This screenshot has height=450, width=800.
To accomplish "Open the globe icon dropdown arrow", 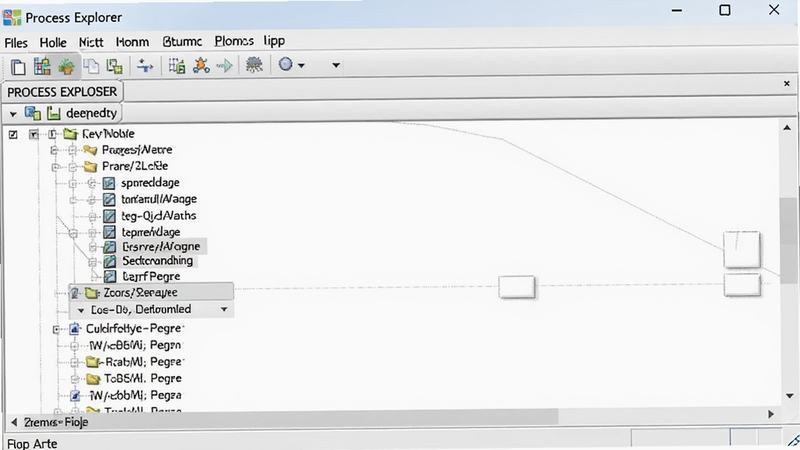I will tap(301, 65).
